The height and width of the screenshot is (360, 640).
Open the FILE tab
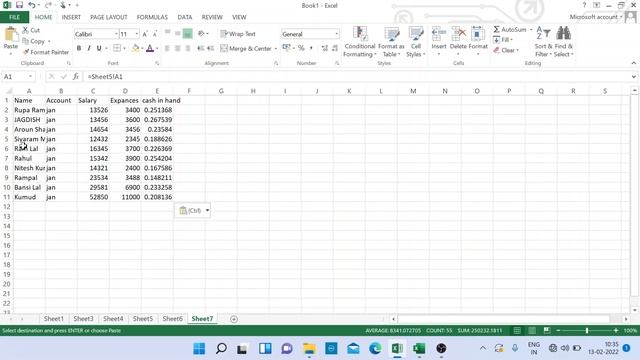(x=14, y=17)
